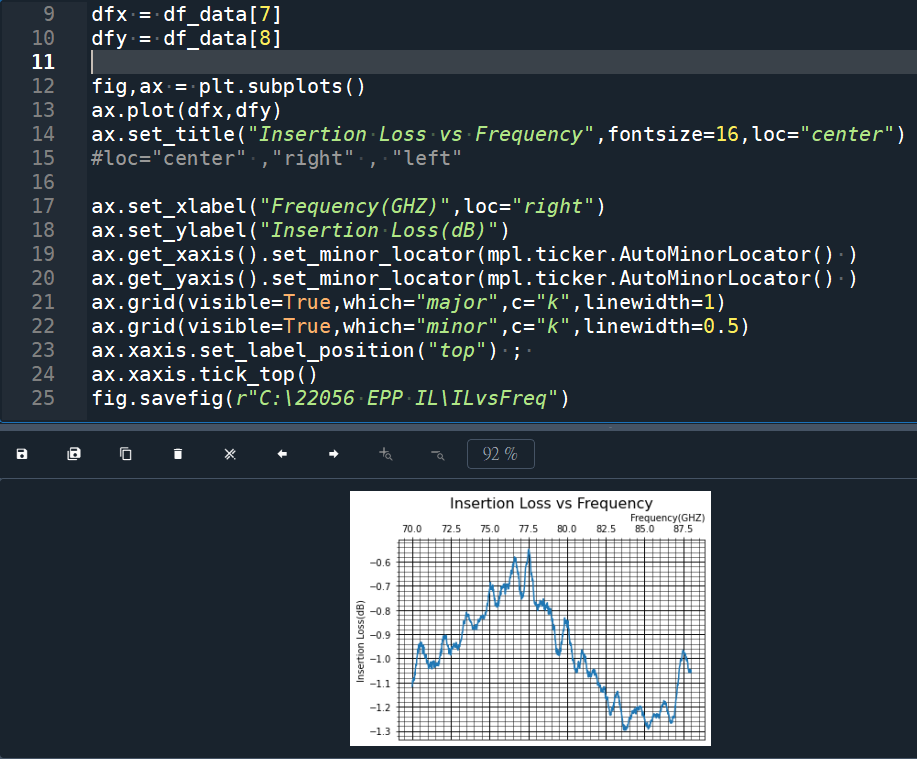917x759 pixels.
Task: Click line number 14 in the editor
Action: (x=42, y=133)
